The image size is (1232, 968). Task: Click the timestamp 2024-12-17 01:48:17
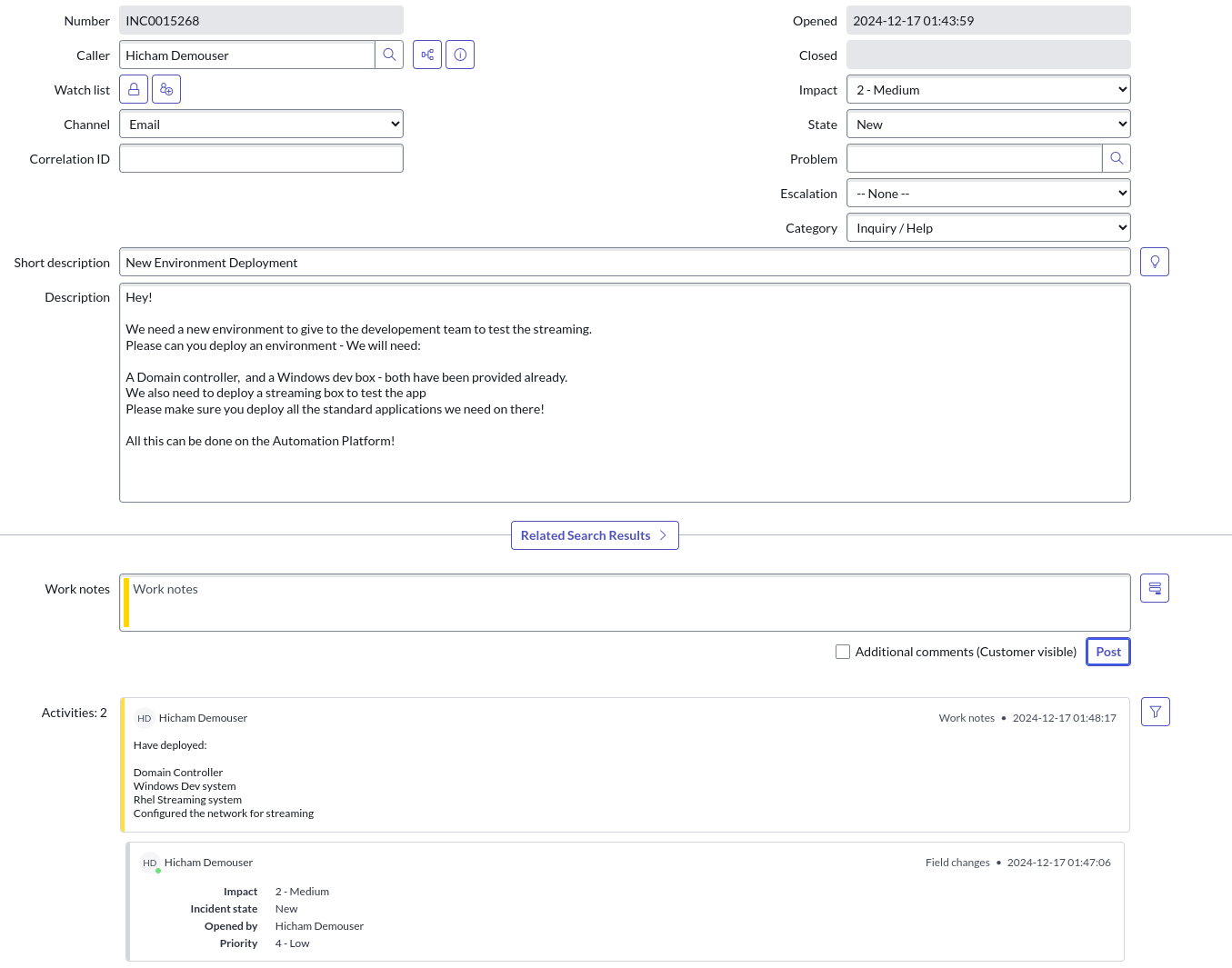coord(1065,718)
